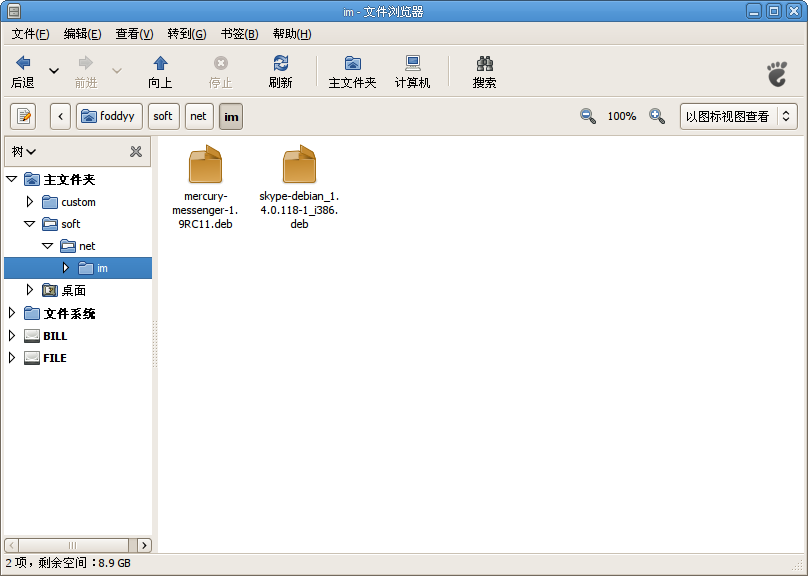
Task: Expand the 文件系统 tree node
Action: pos(12,313)
